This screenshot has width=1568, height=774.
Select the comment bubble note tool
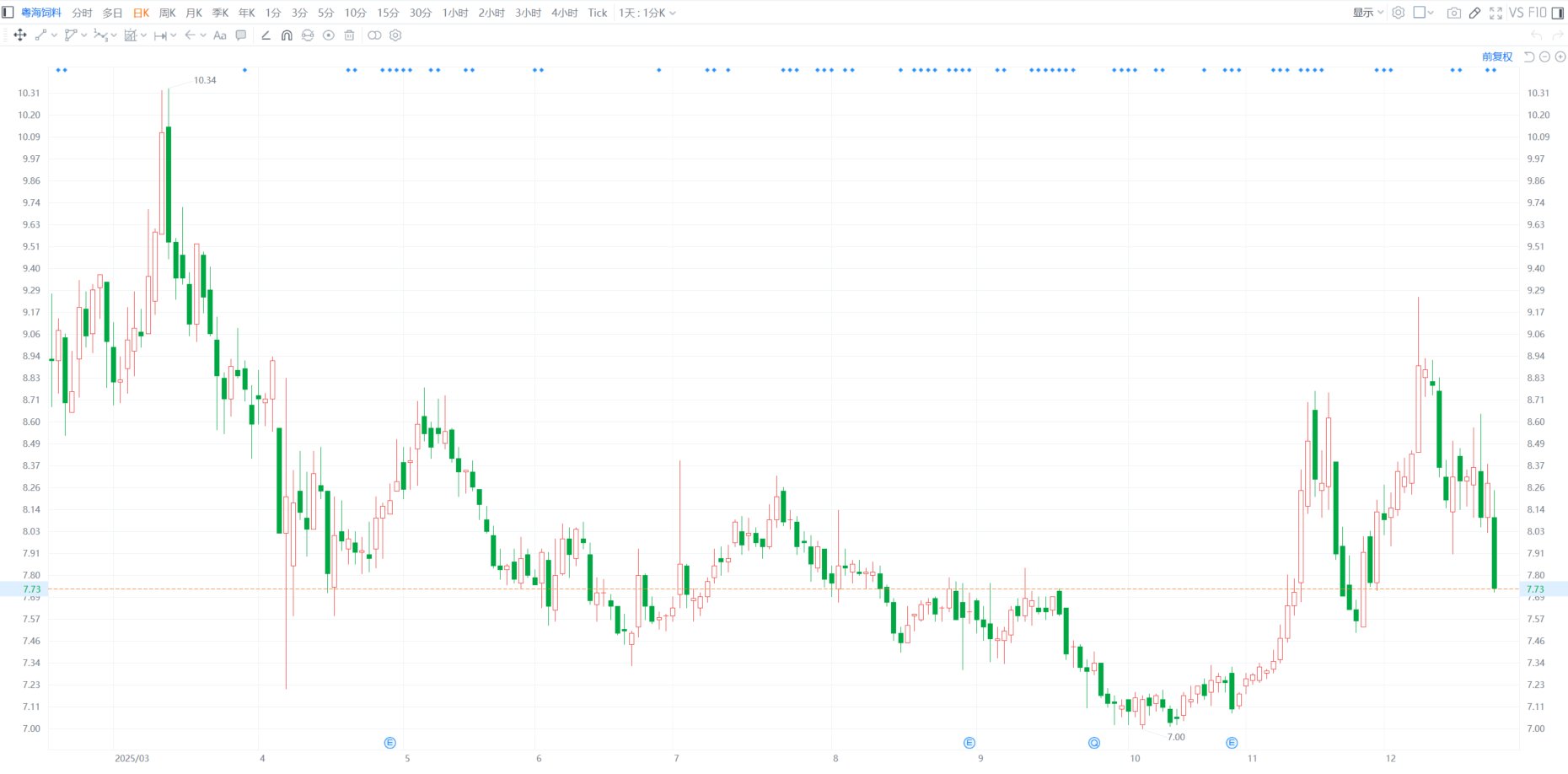tap(241, 35)
